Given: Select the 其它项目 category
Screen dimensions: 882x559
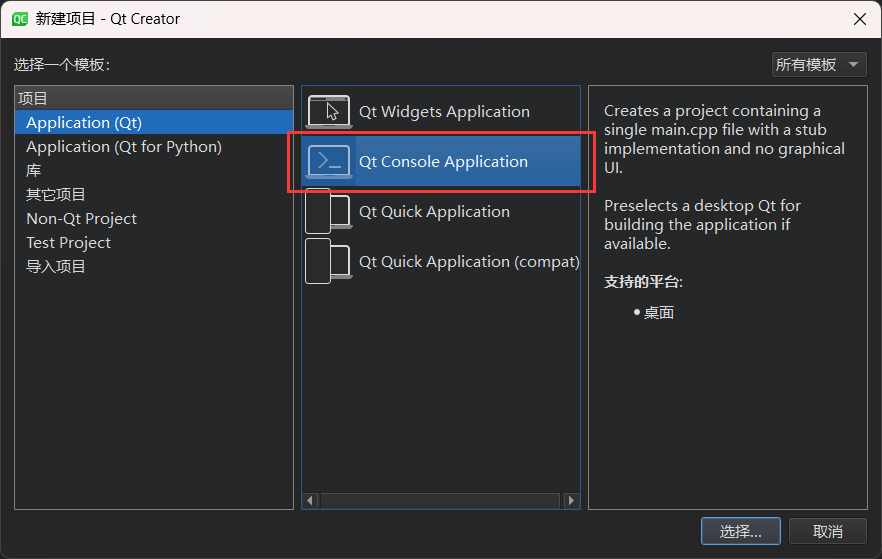Looking at the screenshot, I should (56, 195).
